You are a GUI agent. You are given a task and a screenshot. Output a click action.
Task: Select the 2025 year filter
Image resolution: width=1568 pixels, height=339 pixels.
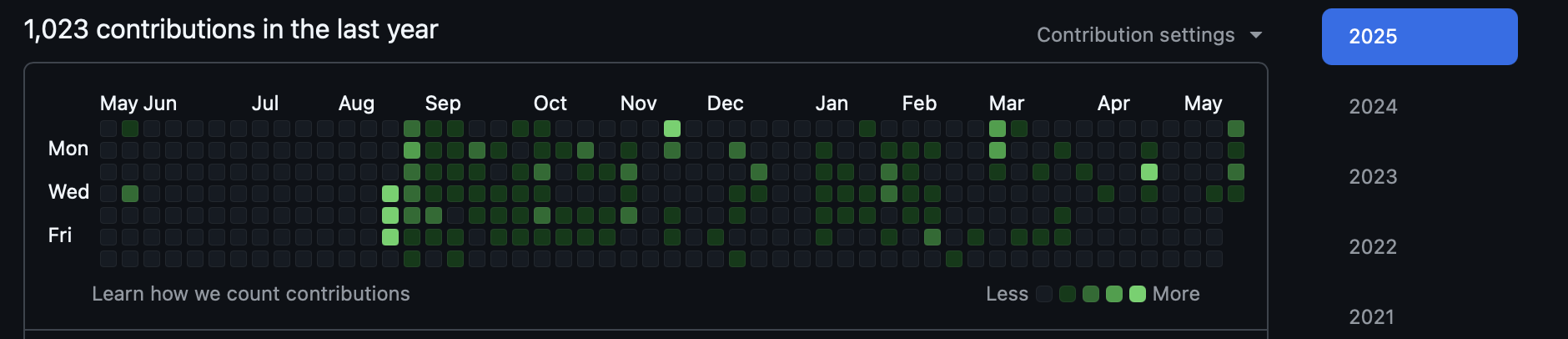tap(1420, 37)
